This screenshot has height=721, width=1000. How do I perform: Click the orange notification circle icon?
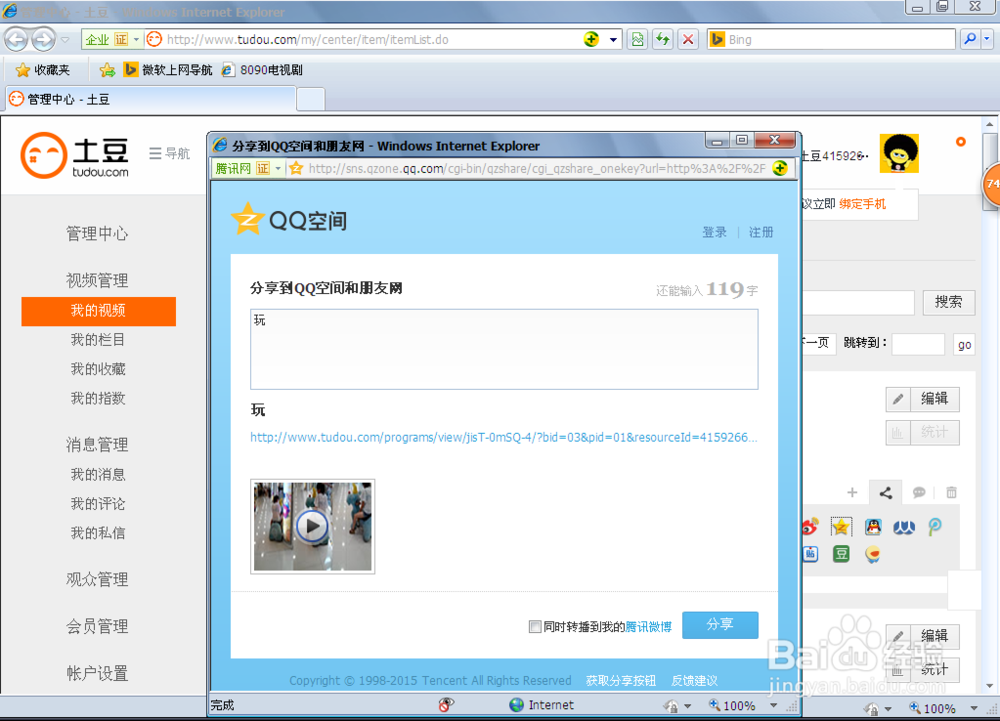[960, 142]
